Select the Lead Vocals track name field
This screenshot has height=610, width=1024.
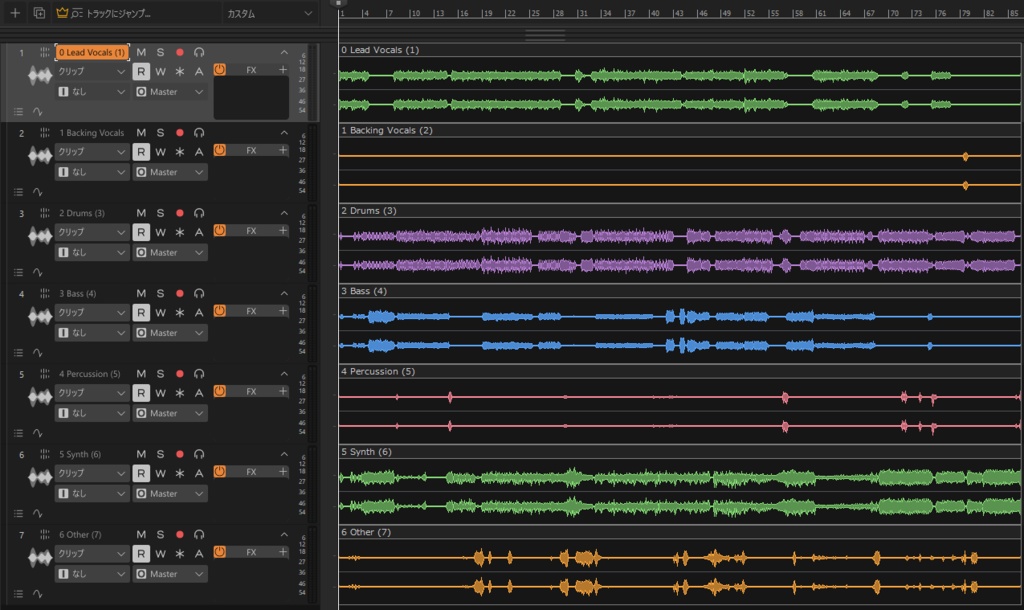92,52
